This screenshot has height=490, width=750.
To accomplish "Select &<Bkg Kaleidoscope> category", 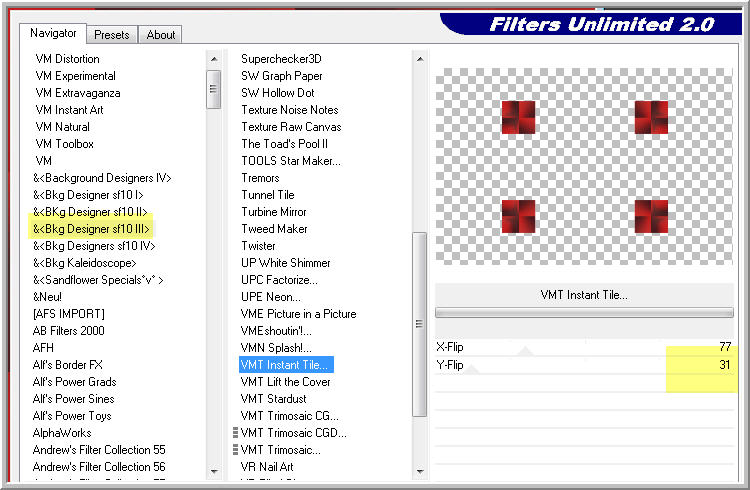I will click(84, 263).
